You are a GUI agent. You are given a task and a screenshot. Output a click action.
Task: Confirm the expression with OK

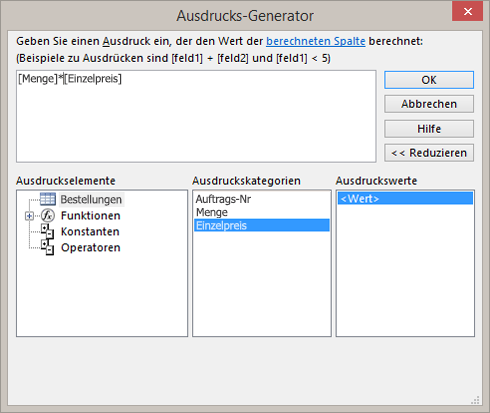pos(429,80)
